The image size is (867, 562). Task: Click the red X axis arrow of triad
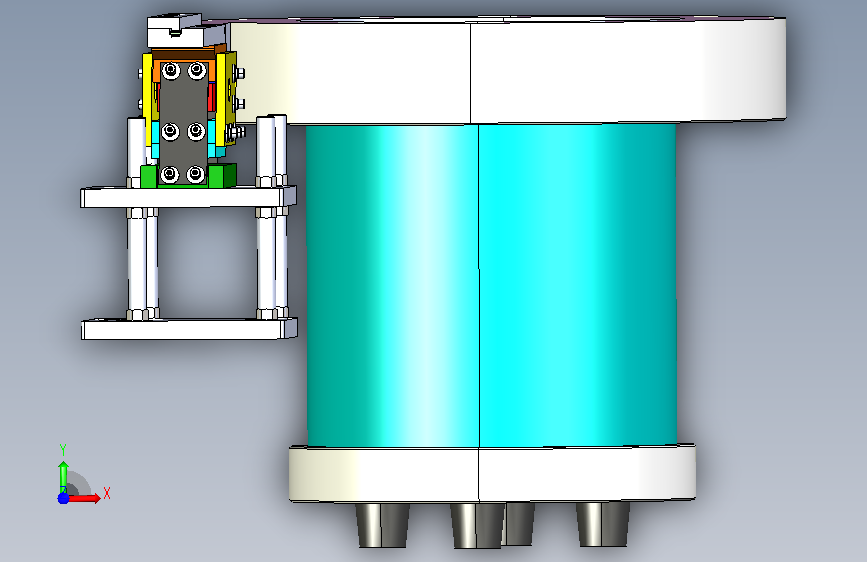(85, 498)
